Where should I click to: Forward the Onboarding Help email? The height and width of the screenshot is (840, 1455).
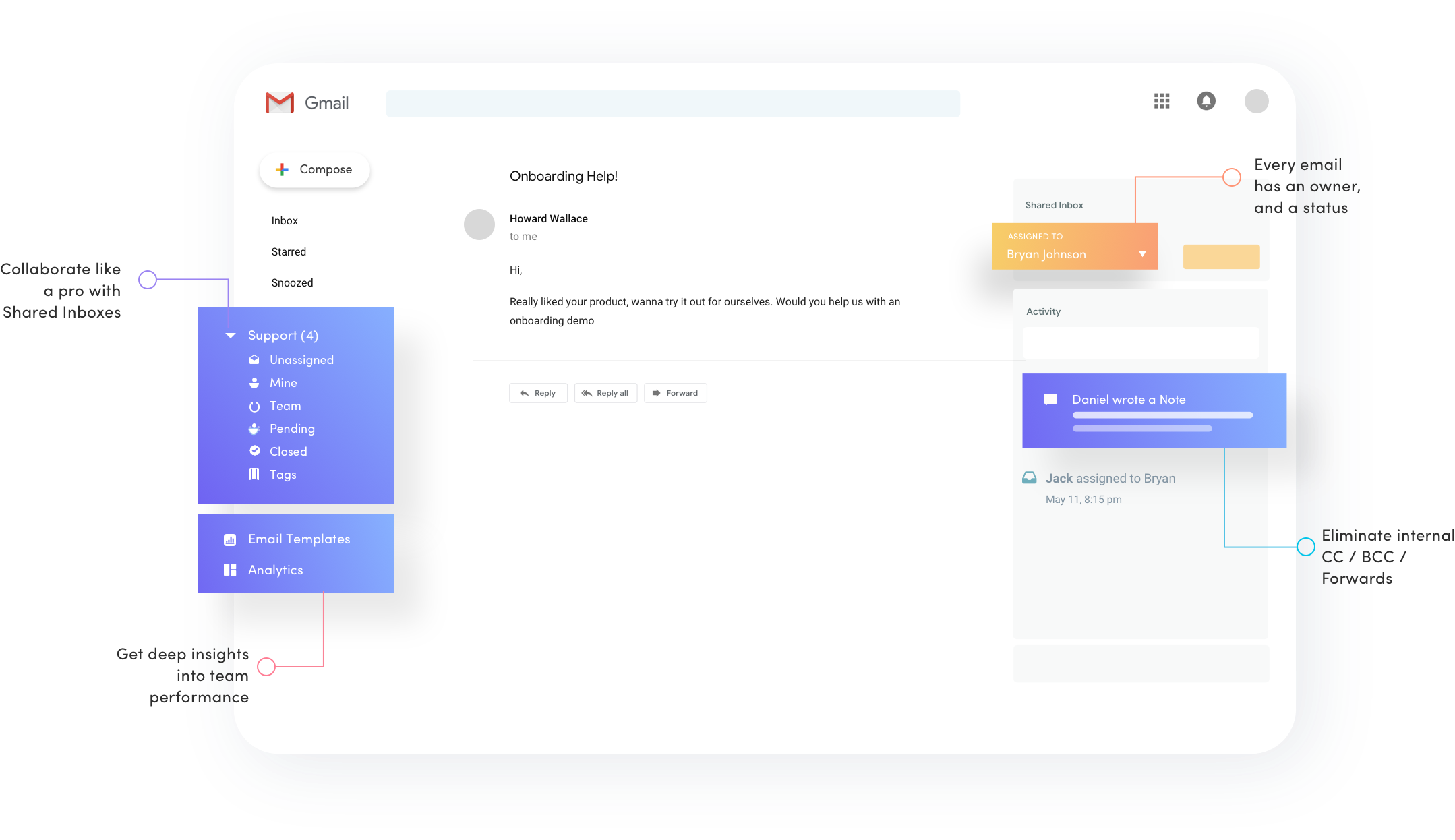[x=676, y=393]
